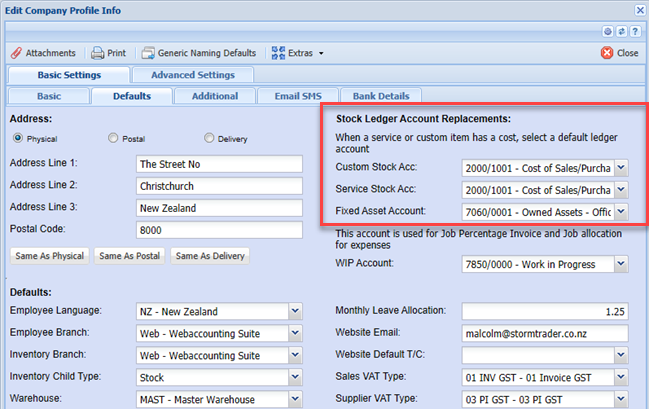This screenshot has height=409, width=649.
Task: Click the red Close icon in toolbar
Action: (x=607, y=53)
